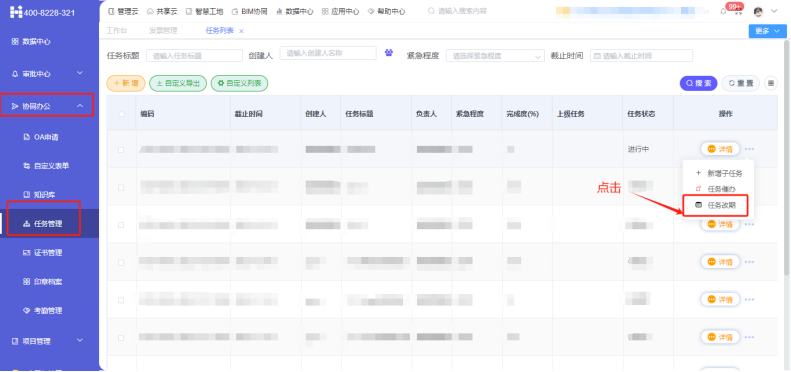The height and width of the screenshot is (372, 791).
Task: Open the blue 更多 dropdown
Action: point(767,31)
